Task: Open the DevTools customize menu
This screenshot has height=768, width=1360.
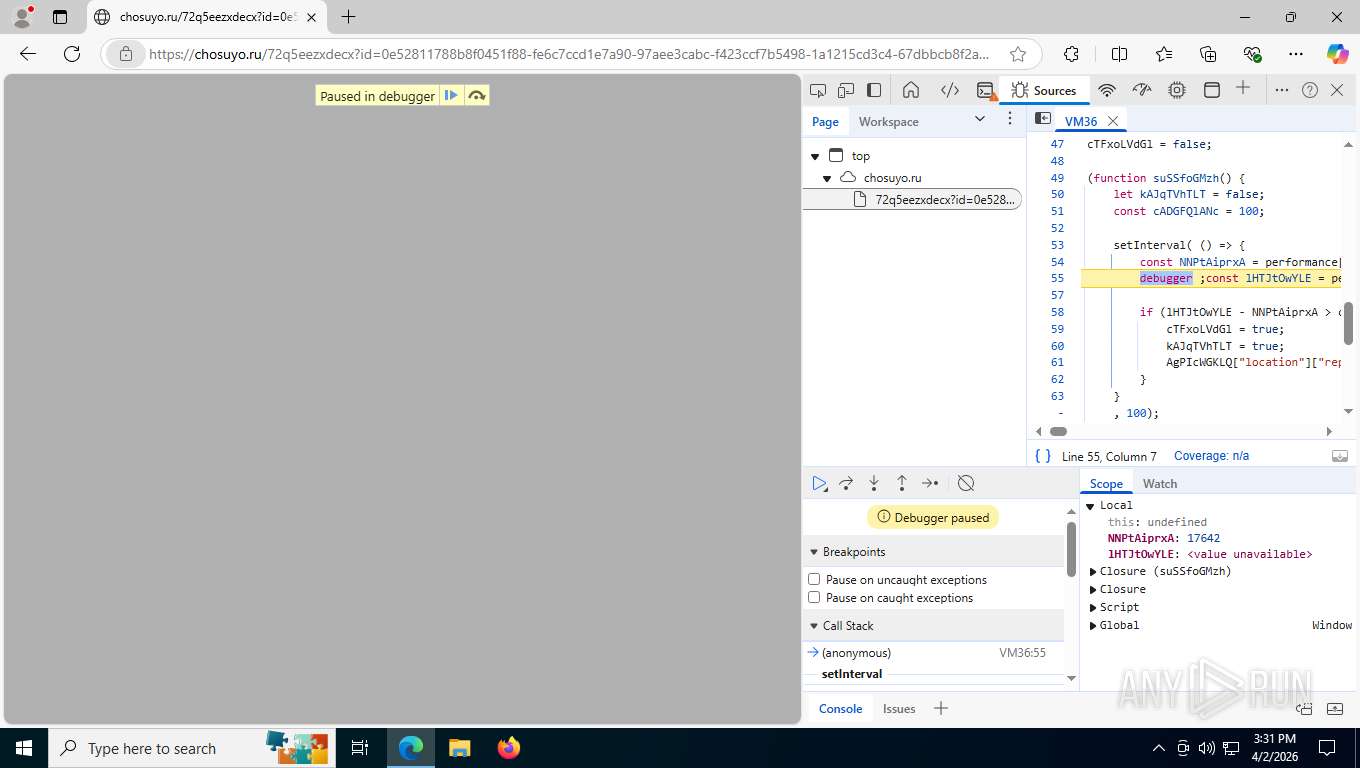Action: pyautogui.click(x=1282, y=90)
